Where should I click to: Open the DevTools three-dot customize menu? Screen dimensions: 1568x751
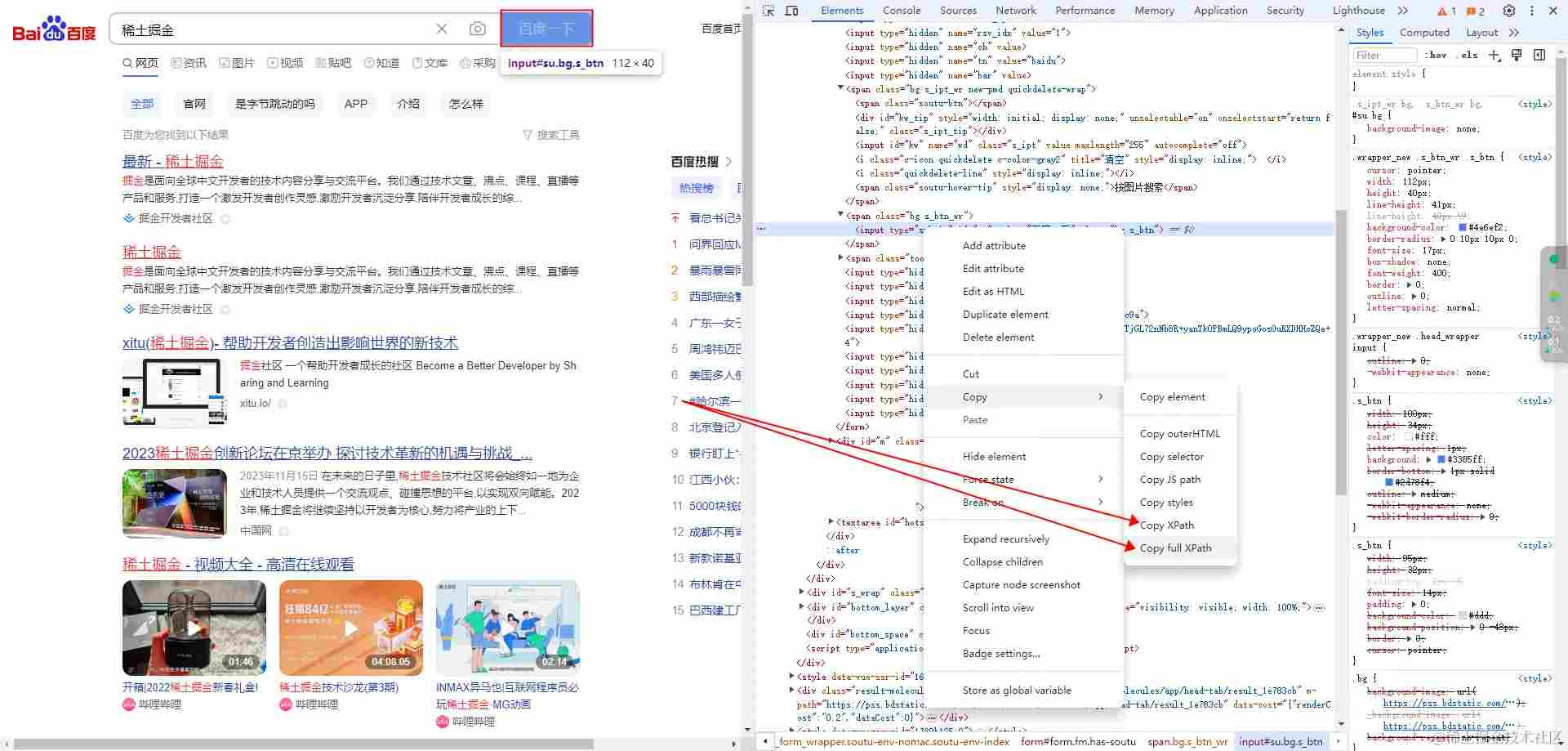coord(1531,11)
